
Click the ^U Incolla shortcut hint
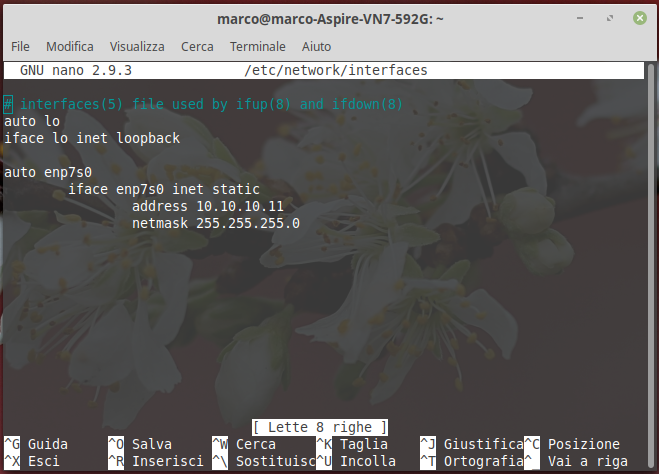(x=356, y=461)
